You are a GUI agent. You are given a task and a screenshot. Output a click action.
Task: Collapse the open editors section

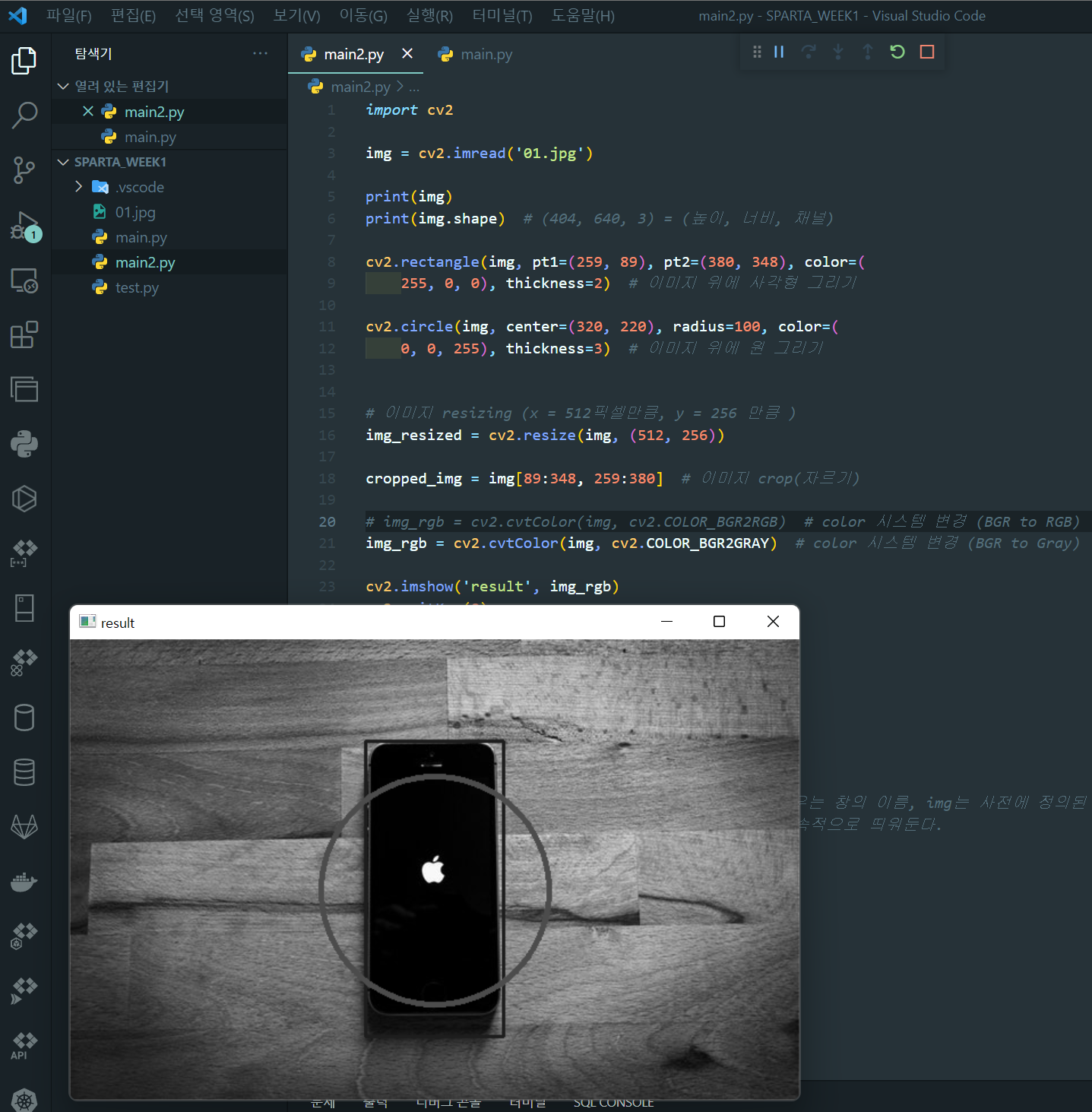click(63, 86)
